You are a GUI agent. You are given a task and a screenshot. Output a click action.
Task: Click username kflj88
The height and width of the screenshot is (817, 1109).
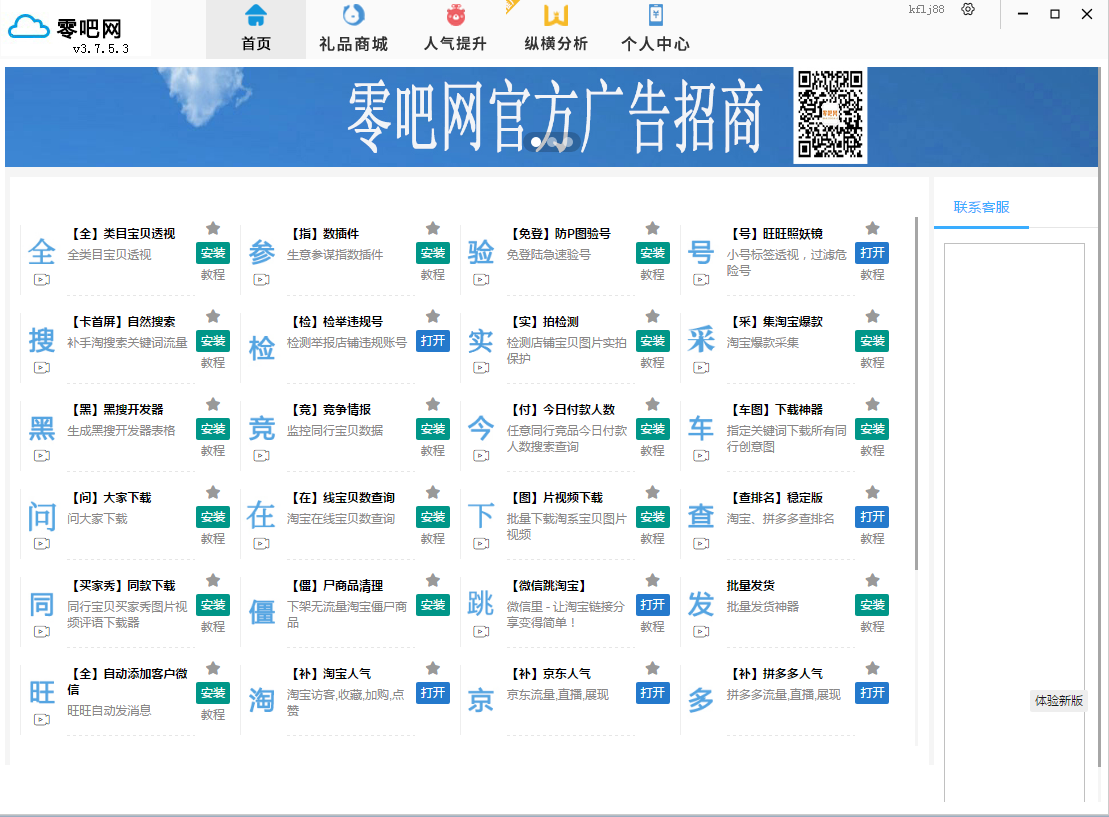click(x=926, y=9)
